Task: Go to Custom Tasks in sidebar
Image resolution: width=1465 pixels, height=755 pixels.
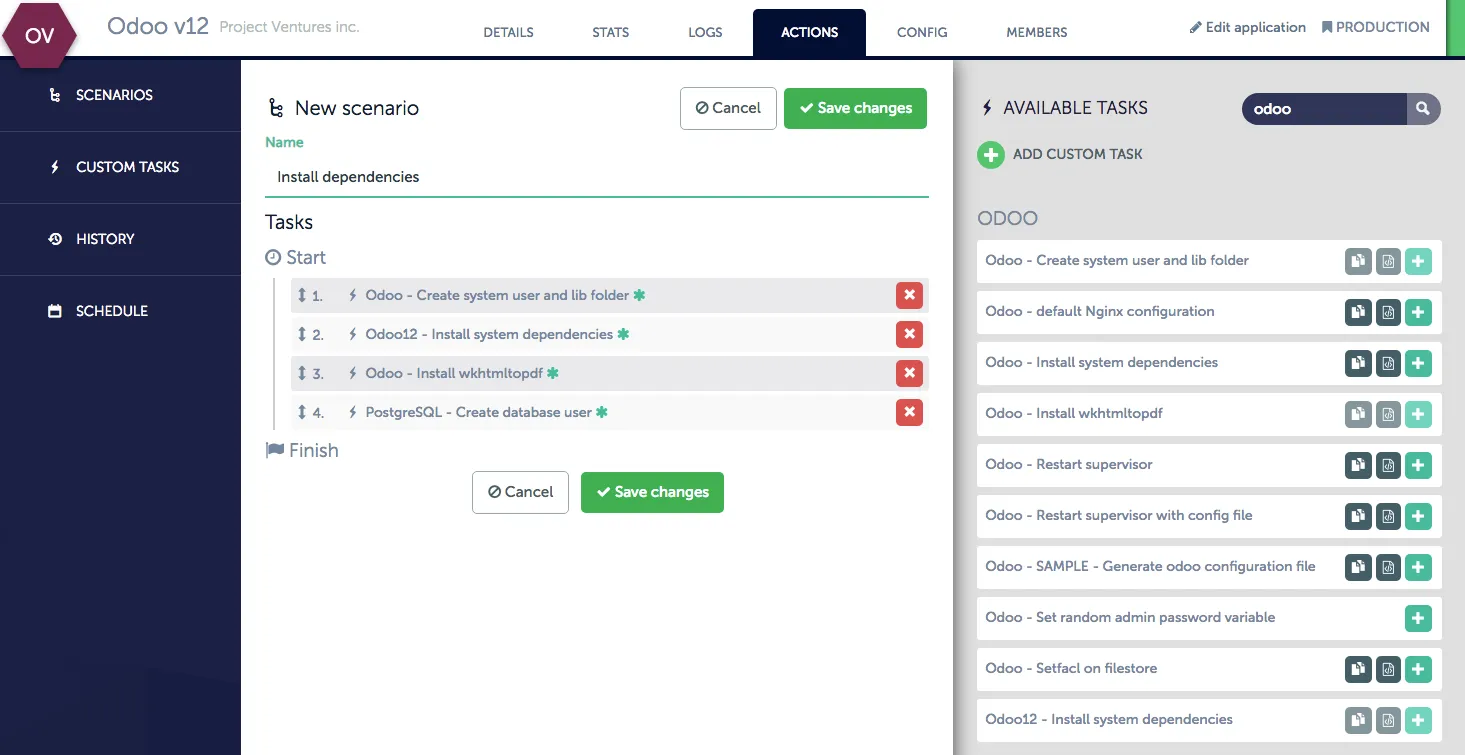Action: [x=127, y=167]
